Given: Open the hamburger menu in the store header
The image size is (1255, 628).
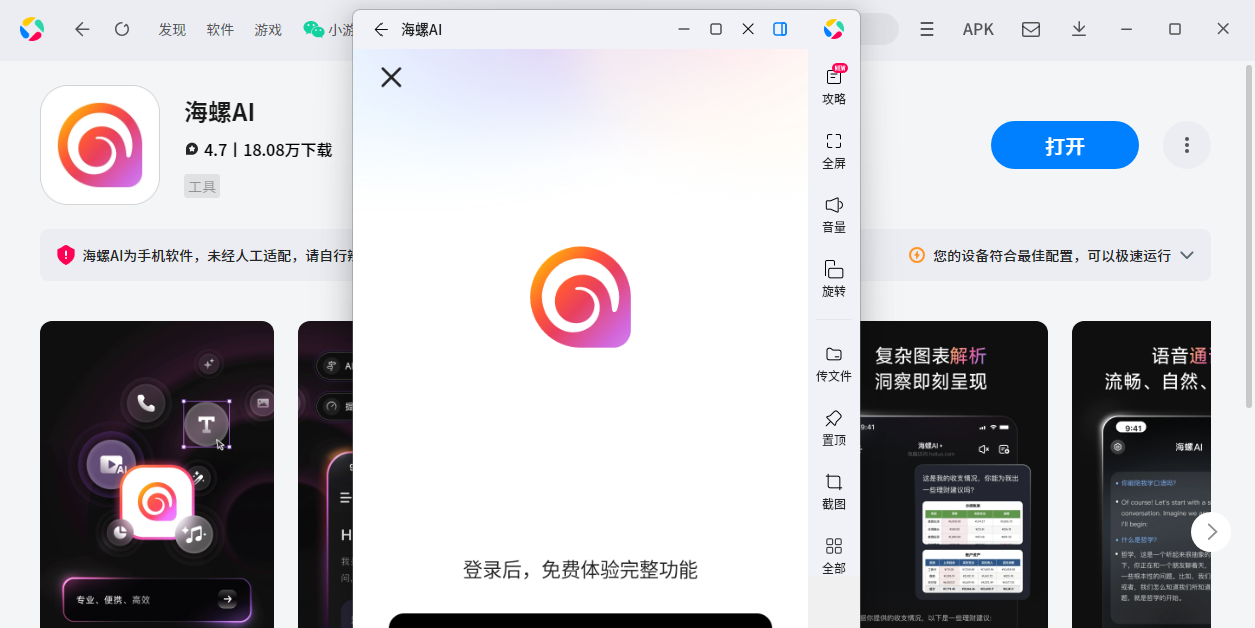Looking at the screenshot, I should pos(927,30).
